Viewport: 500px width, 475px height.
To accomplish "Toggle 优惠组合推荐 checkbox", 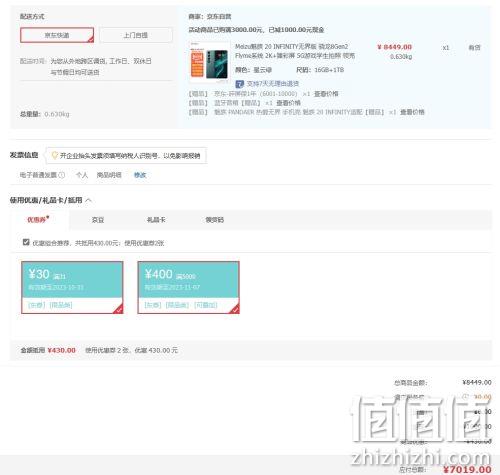I will [x=26, y=242].
